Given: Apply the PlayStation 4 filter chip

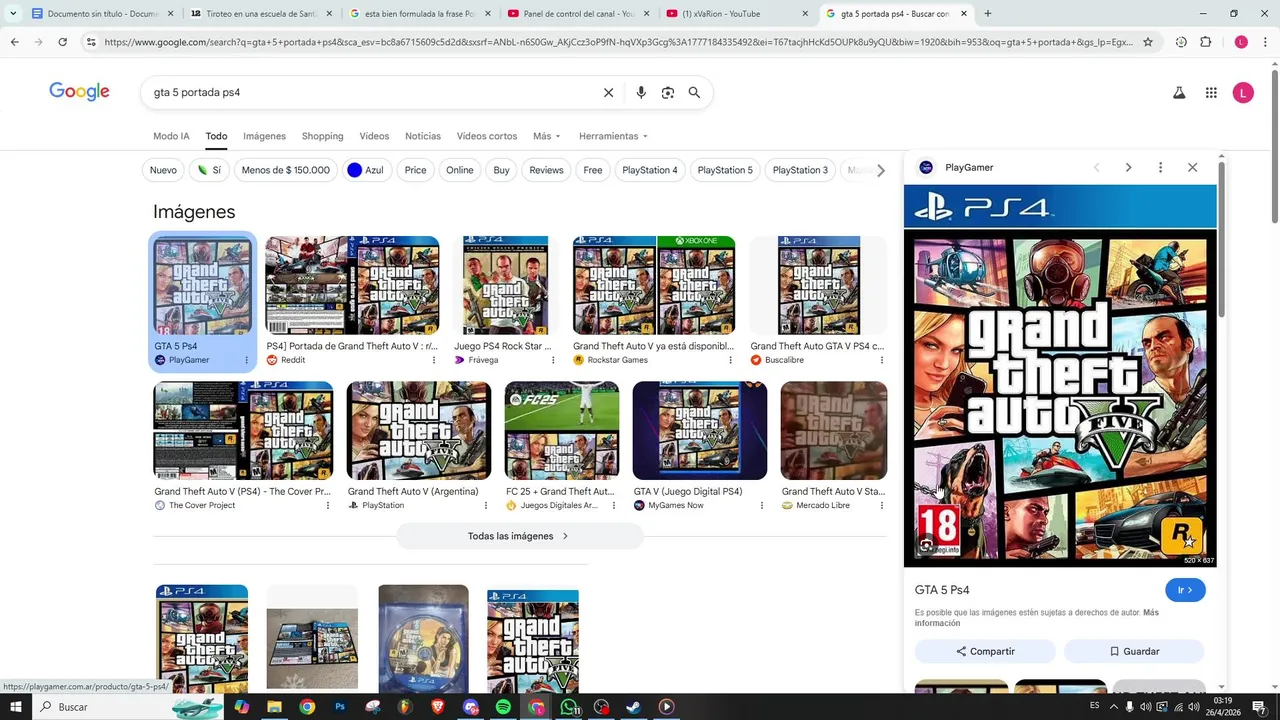Looking at the screenshot, I should pos(650,170).
